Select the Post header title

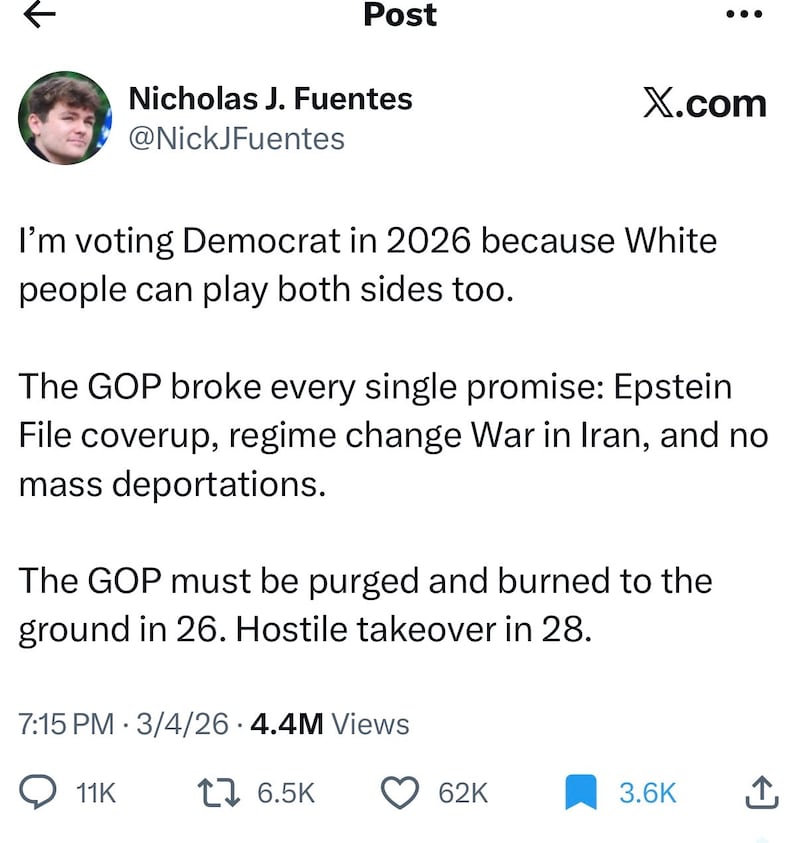[399, 17]
